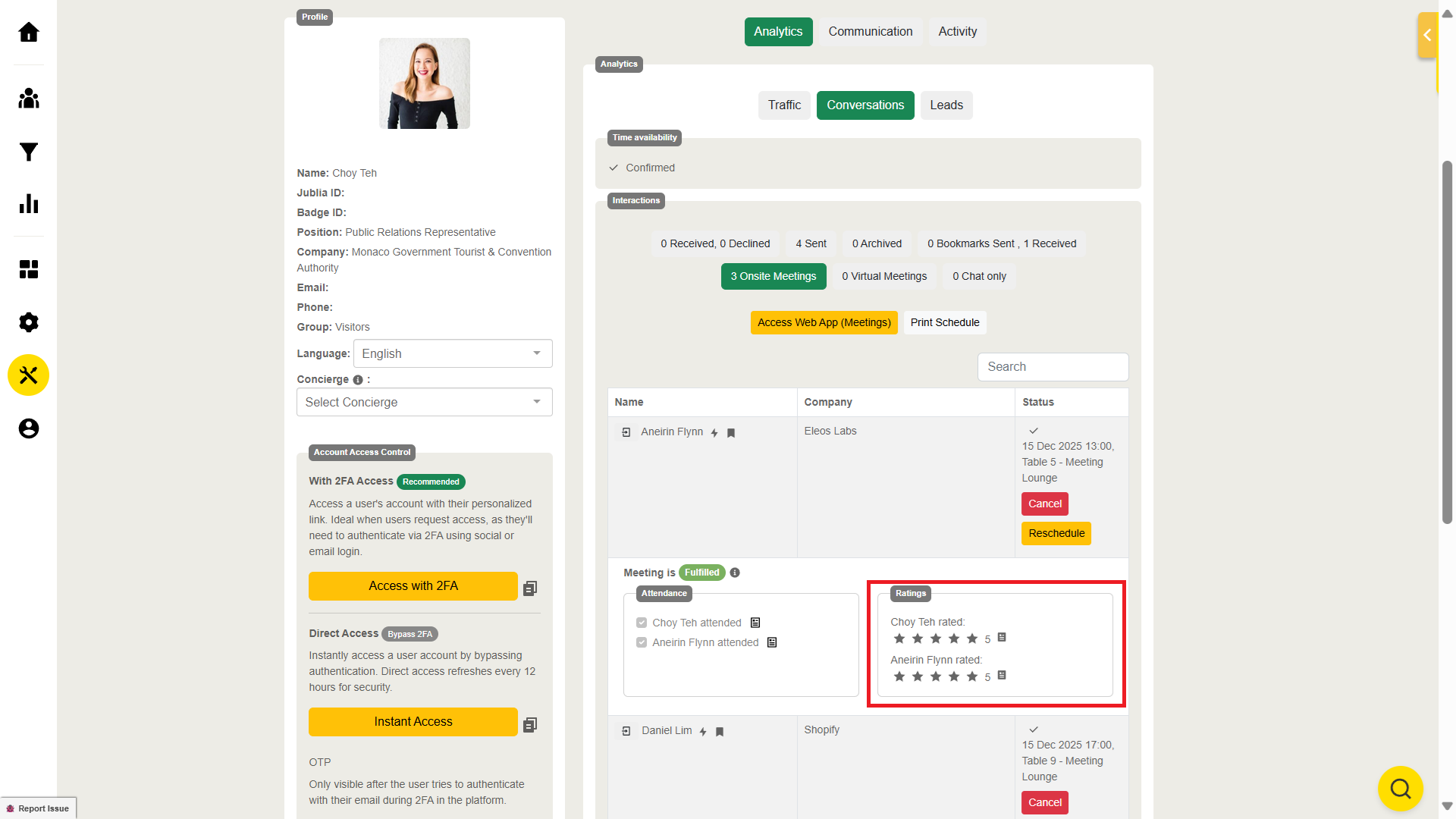Image resolution: width=1456 pixels, height=819 pixels.
Task: Click the fifth star in Choy Teh rating
Action: [x=972, y=639]
